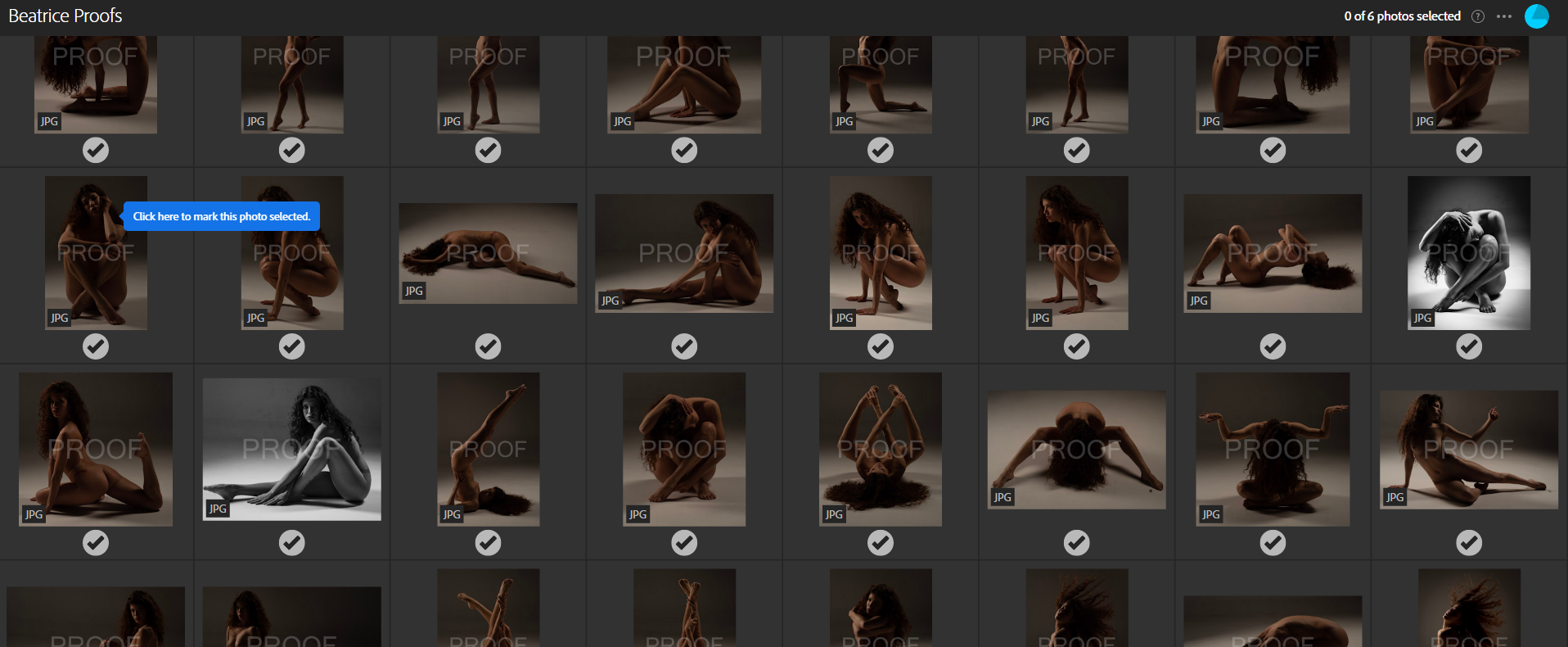This screenshot has height=647, width=1568.
Task: Open the bright black-and-white thumbnail in second row
Action: [x=1469, y=253]
